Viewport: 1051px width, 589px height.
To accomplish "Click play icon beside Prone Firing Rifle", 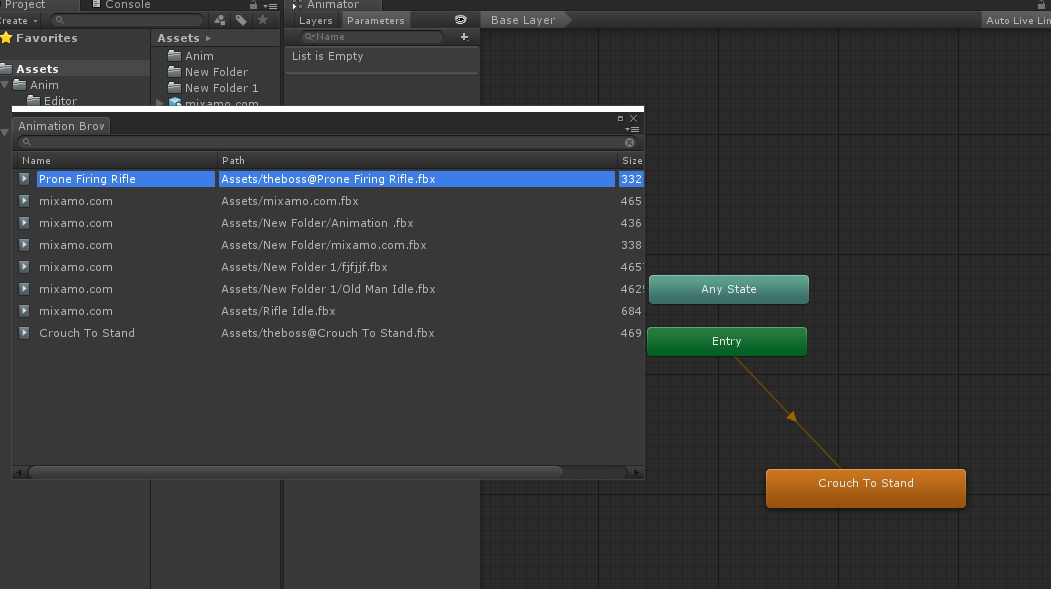I will pos(24,179).
